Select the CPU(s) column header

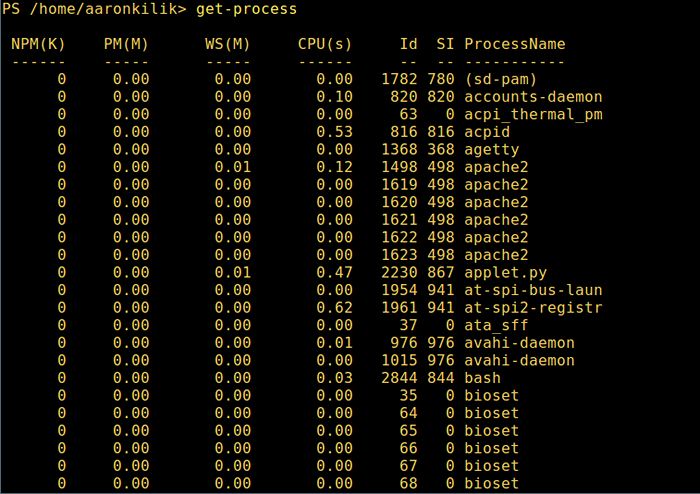pos(325,44)
